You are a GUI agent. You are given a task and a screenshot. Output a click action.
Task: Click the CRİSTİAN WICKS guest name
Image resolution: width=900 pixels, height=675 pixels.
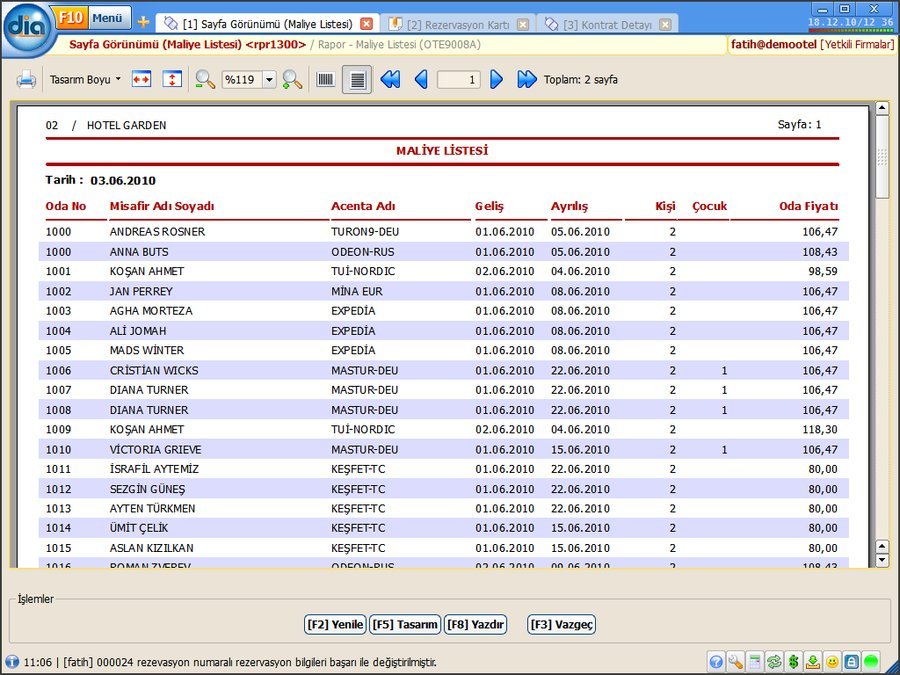pos(154,371)
